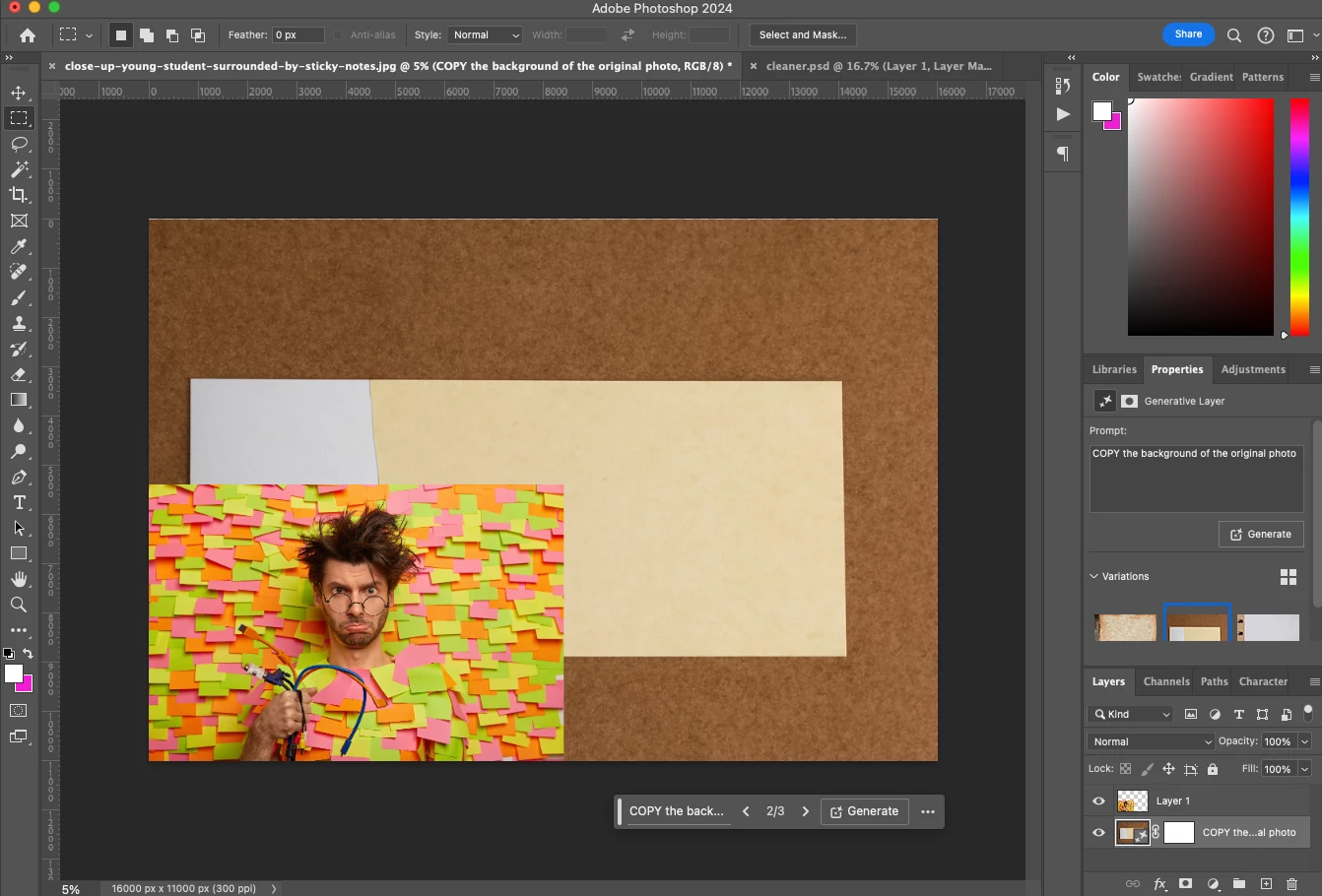Click the delete layer trash icon
The height and width of the screenshot is (896, 1322).
pyautogui.click(x=1291, y=884)
